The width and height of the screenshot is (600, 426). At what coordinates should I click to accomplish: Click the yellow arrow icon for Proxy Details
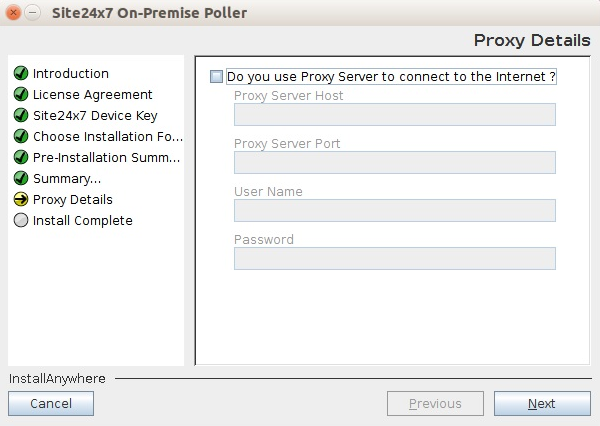click(x=20, y=200)
